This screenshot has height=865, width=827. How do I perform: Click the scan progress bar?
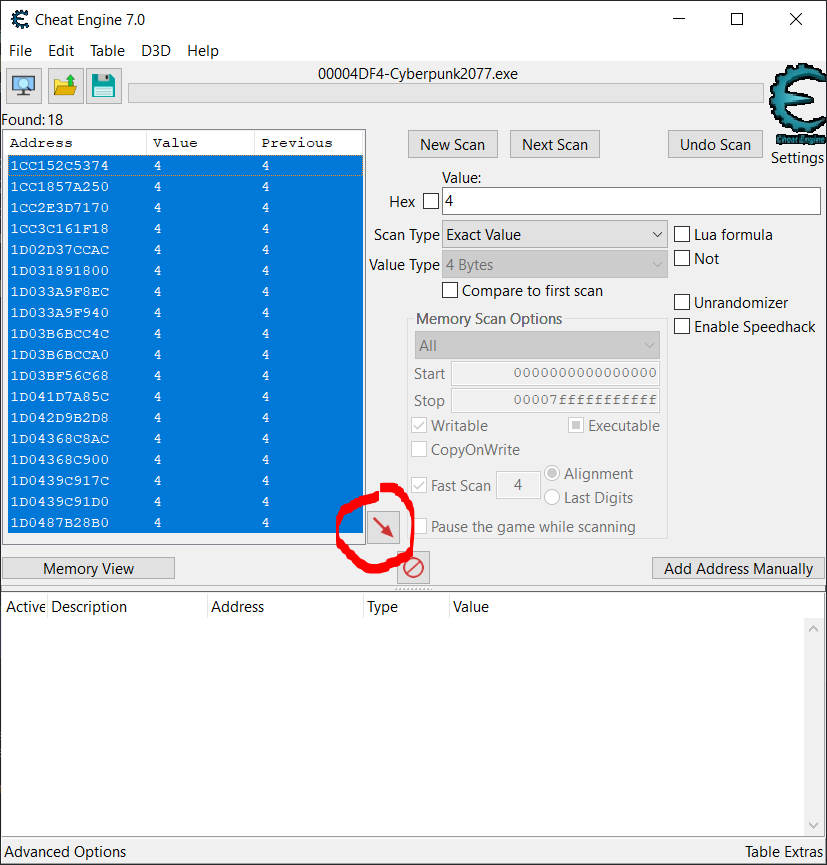tap(445, 93)
